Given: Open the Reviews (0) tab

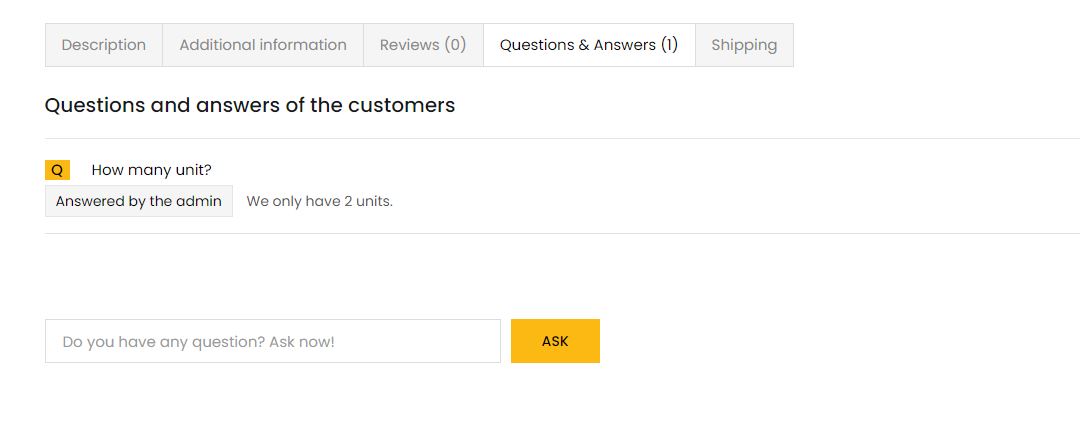Looking at the screenshot, I should tap(423, 45).
